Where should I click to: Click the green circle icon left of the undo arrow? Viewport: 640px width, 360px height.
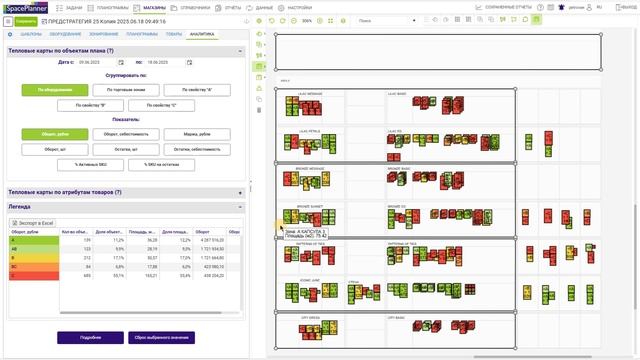coord(259,20)
